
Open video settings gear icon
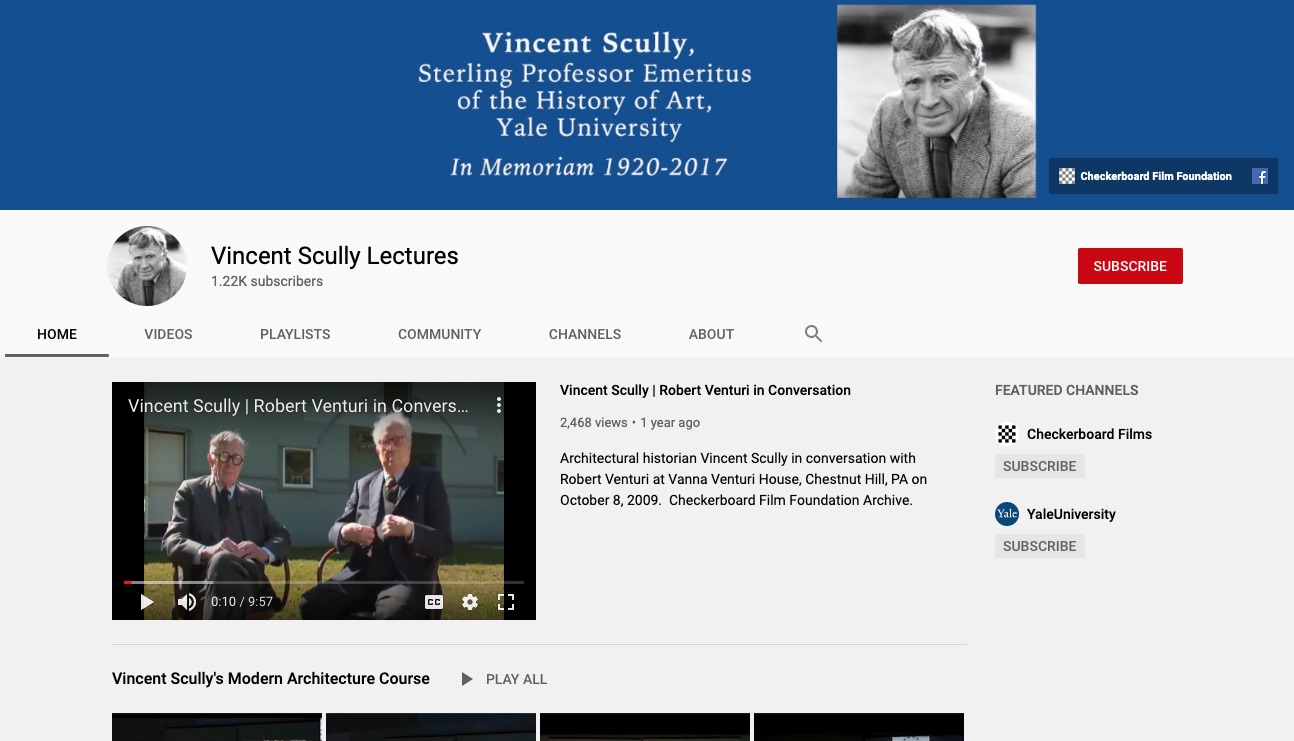pos(470,602)
